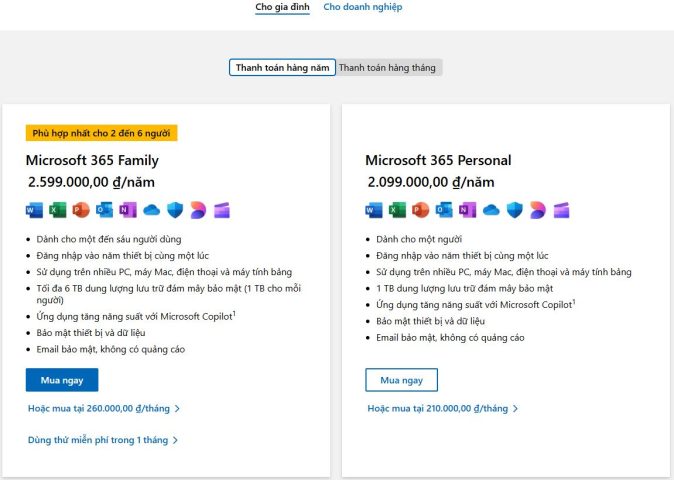Image resolution: width=674 pixels, height=480 pixels.
Task: Click the Outlook icon in the Personal plan
Action: coord(444,210)
